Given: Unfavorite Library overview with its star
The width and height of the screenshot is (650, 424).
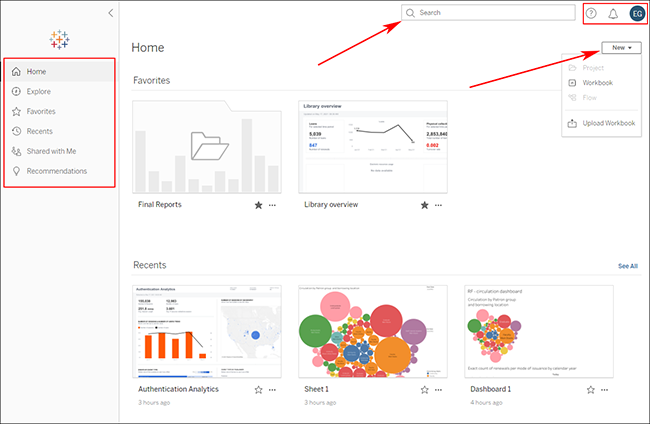Looking at the screenshot, I should [x=424, y=205].
